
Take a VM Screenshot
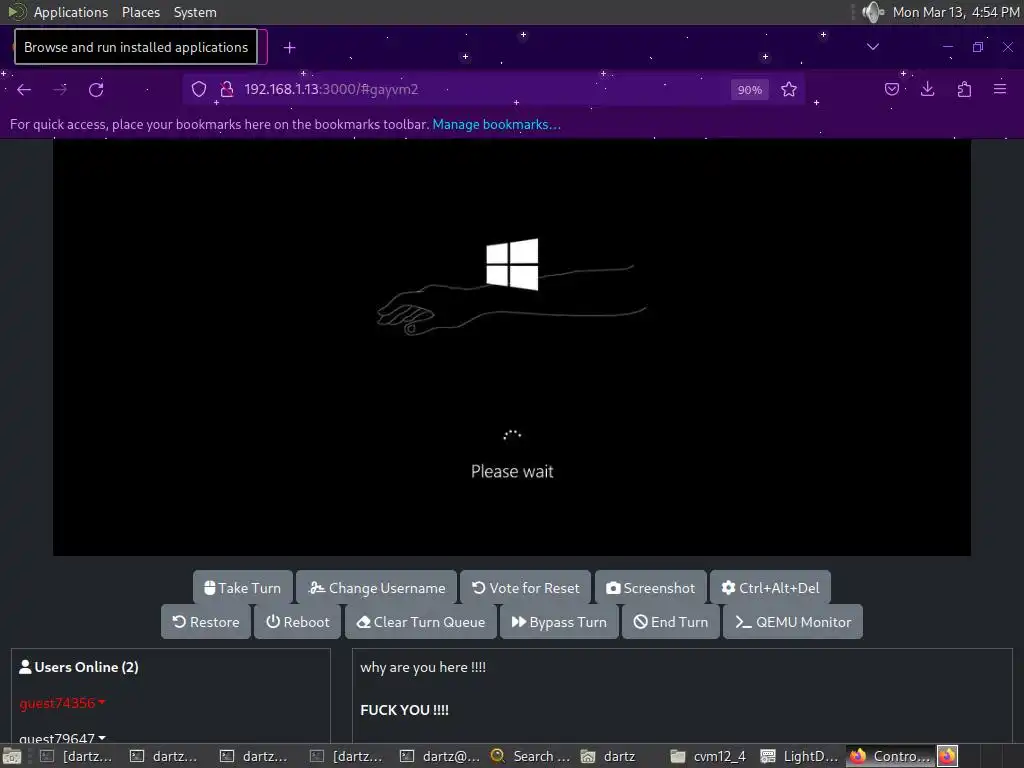(x=650, y=588)
